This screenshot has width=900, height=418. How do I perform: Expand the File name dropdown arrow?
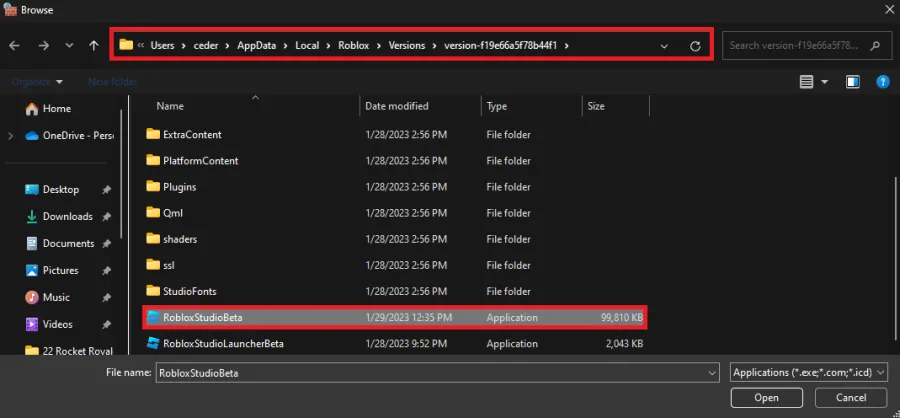(712, 373)
